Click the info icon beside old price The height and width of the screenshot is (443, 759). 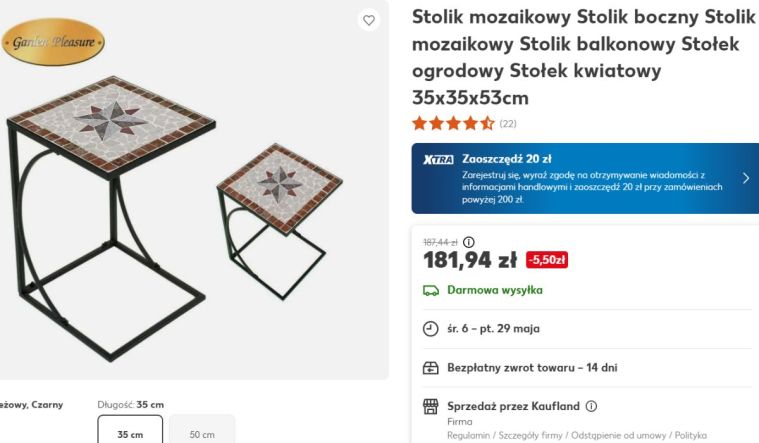(x=469, y=242)
